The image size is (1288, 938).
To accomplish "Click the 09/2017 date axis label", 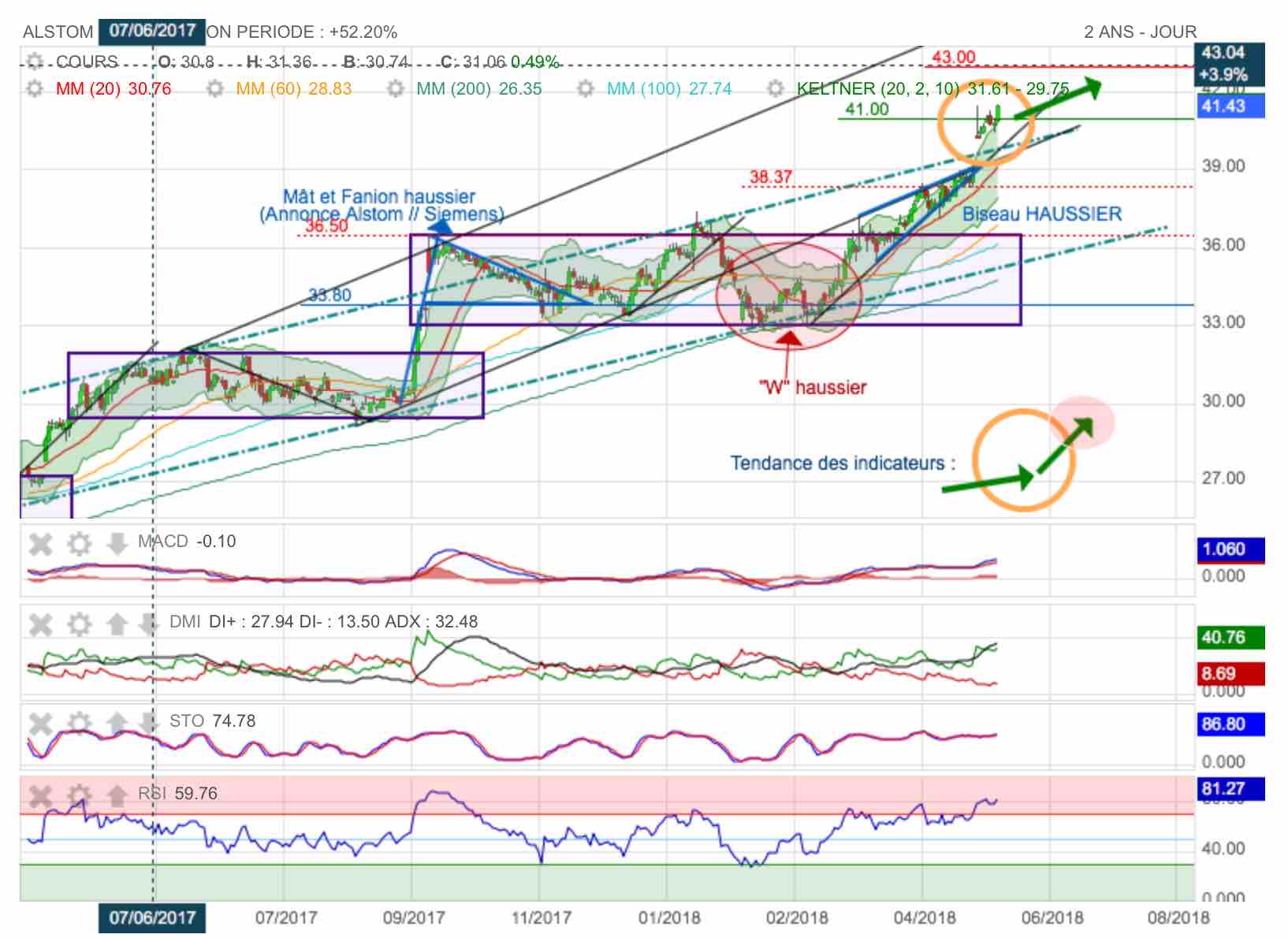I will [x=412, y=918].
